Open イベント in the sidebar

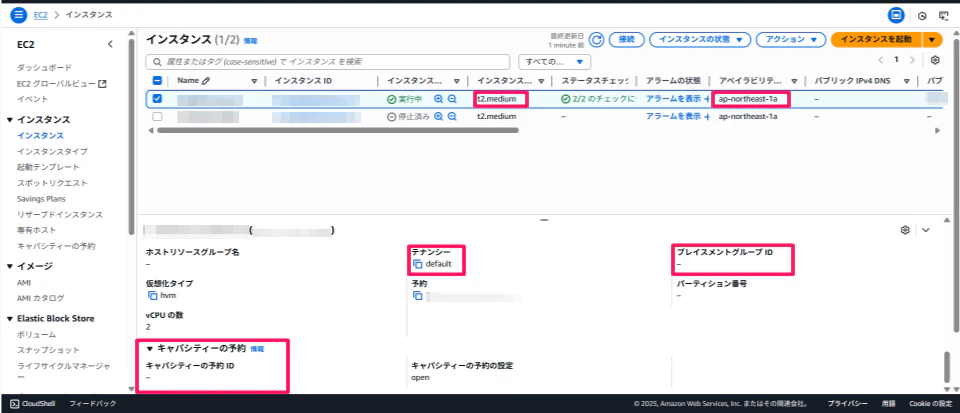32,99
